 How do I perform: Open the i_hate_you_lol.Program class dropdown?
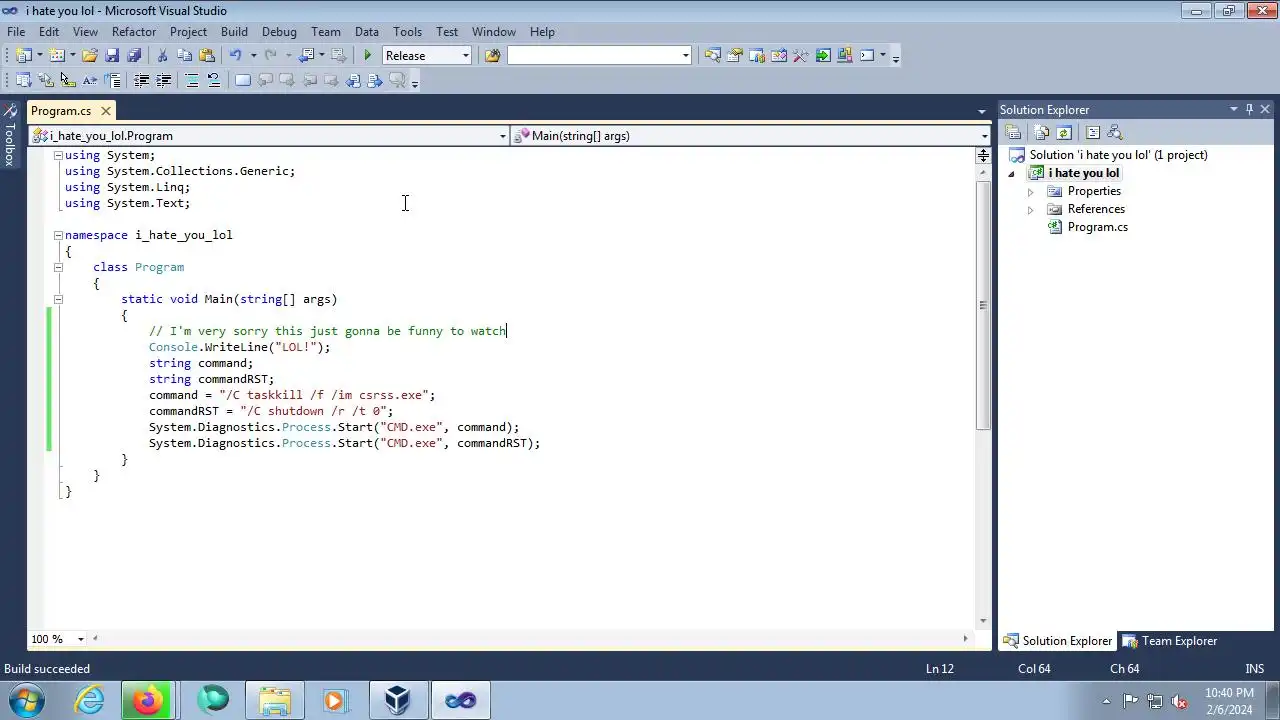pos(502,136)
